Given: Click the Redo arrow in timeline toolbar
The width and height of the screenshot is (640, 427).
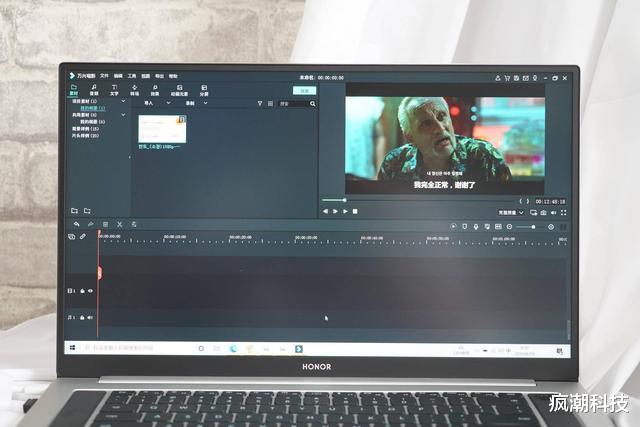Looking at the screenshot, I should 91,224.
